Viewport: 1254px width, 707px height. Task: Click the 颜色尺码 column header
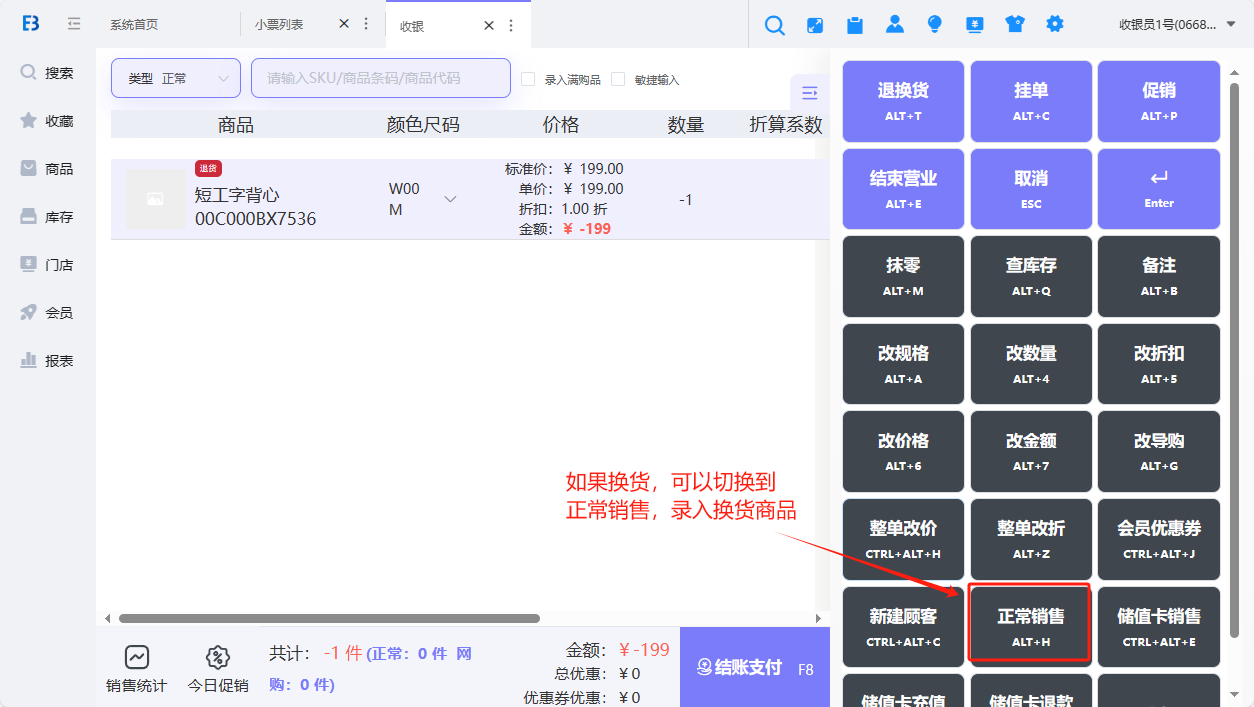coord(423,125)
